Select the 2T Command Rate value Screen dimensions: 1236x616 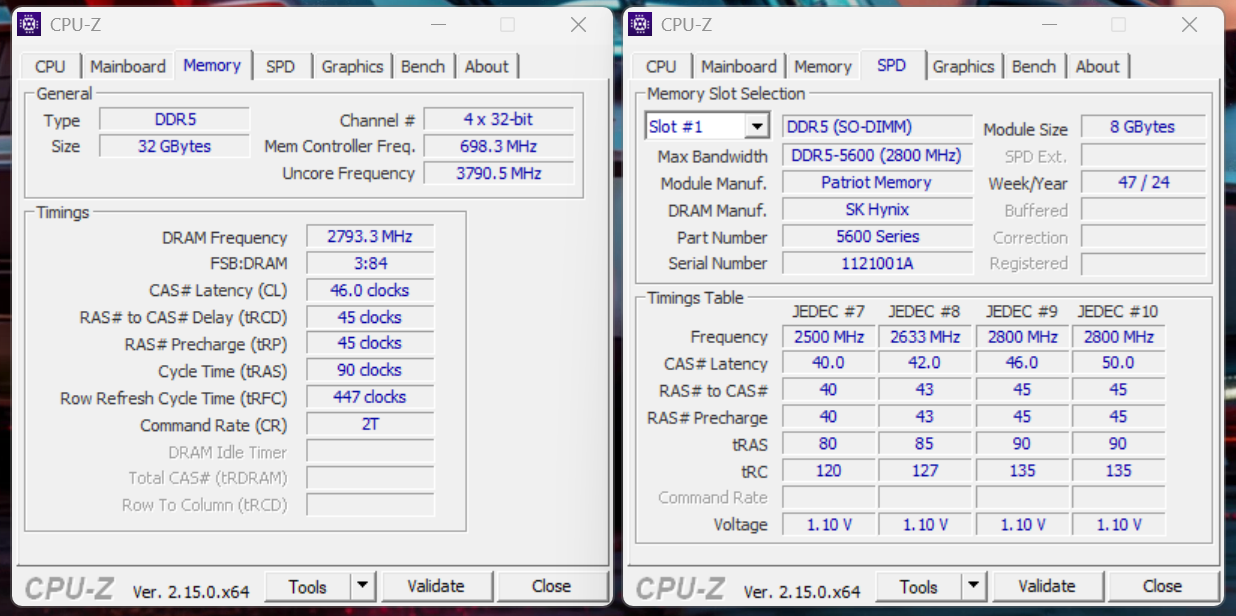[x=370, y=424]
